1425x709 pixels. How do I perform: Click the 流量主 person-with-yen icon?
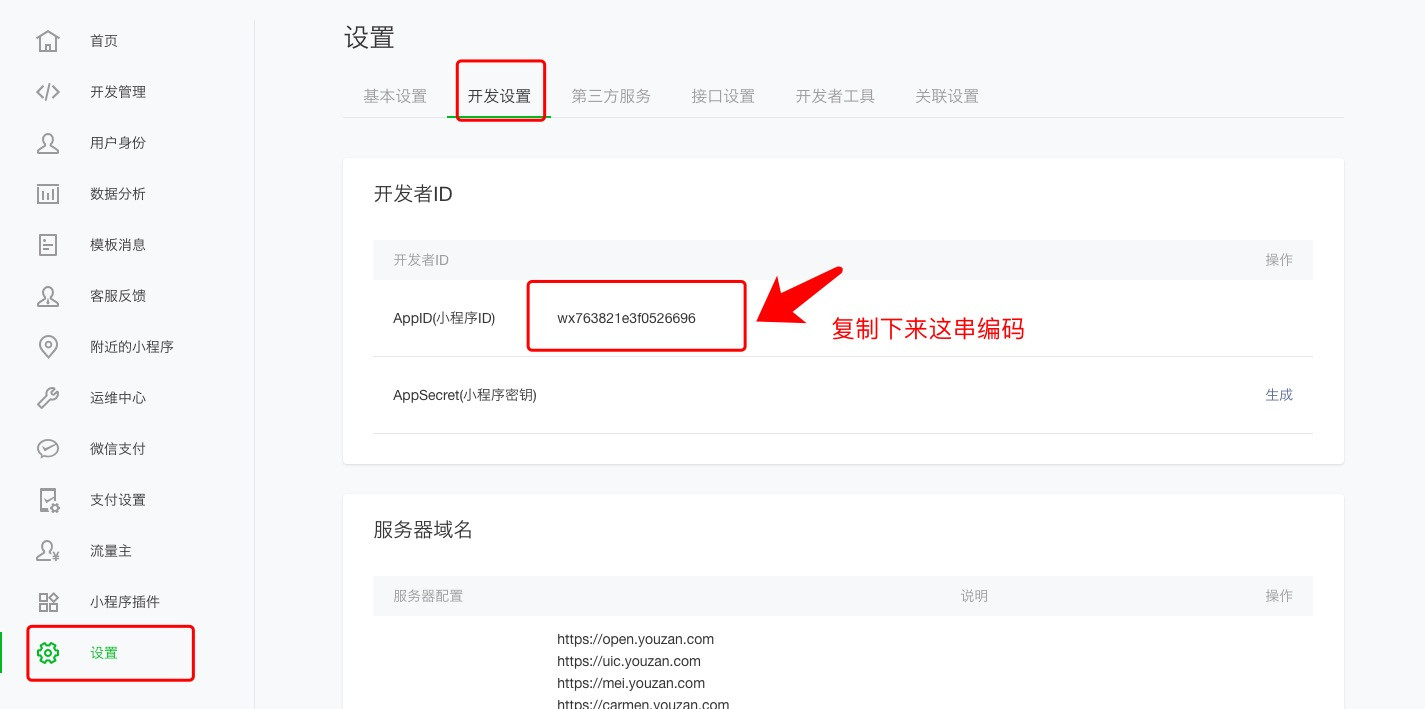pos(48,551)
